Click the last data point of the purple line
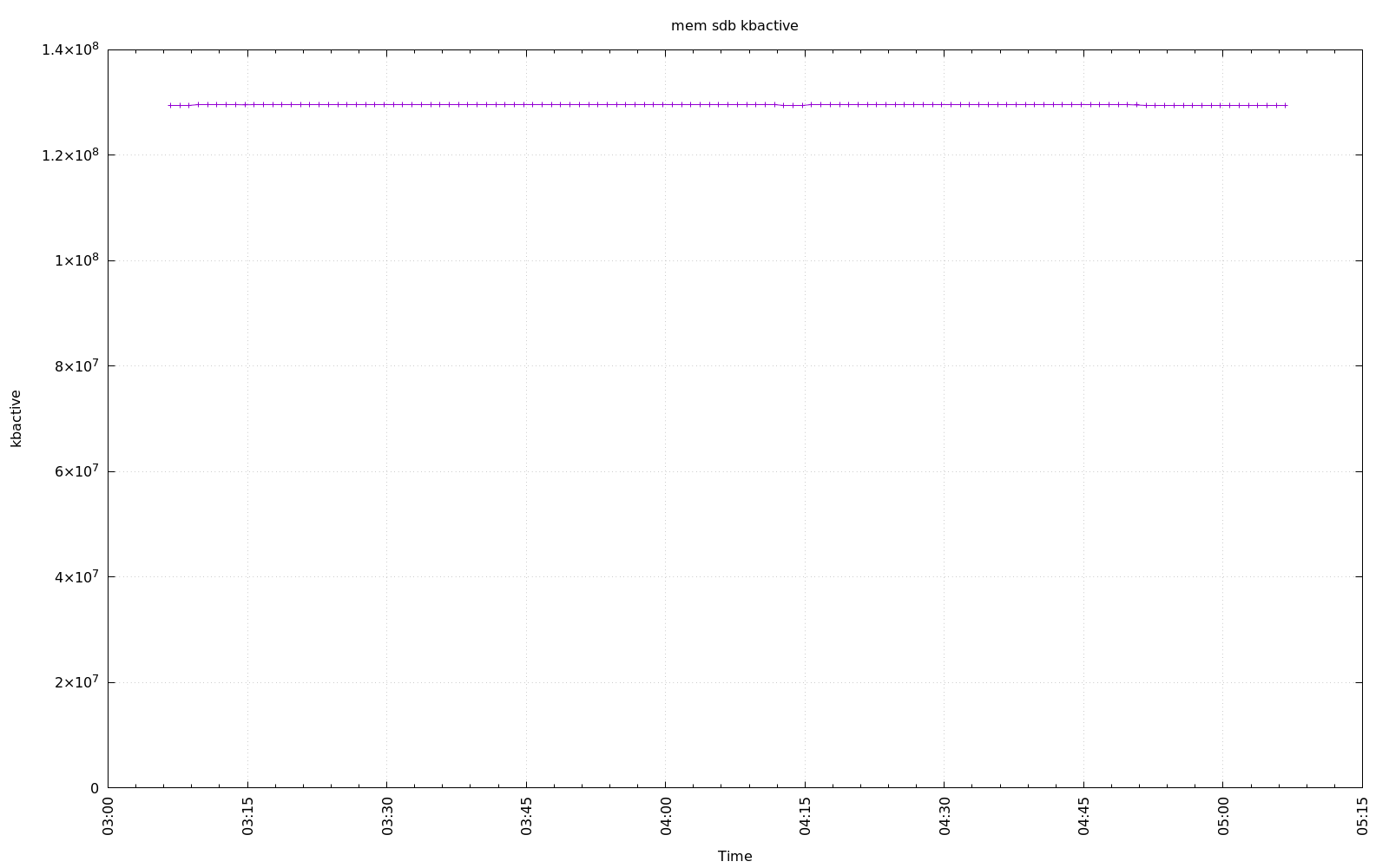This screenshot has width=1389, height=868. coord(1285,105)
